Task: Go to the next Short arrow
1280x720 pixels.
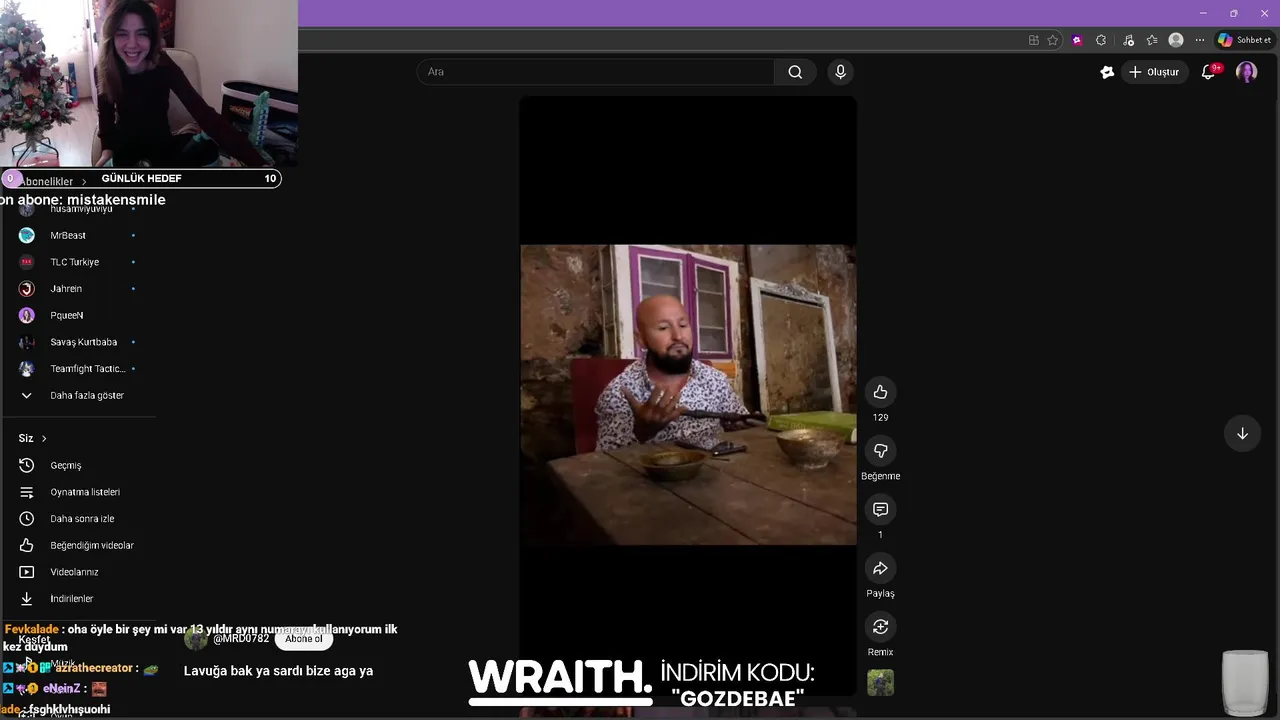Action: 1242,434
